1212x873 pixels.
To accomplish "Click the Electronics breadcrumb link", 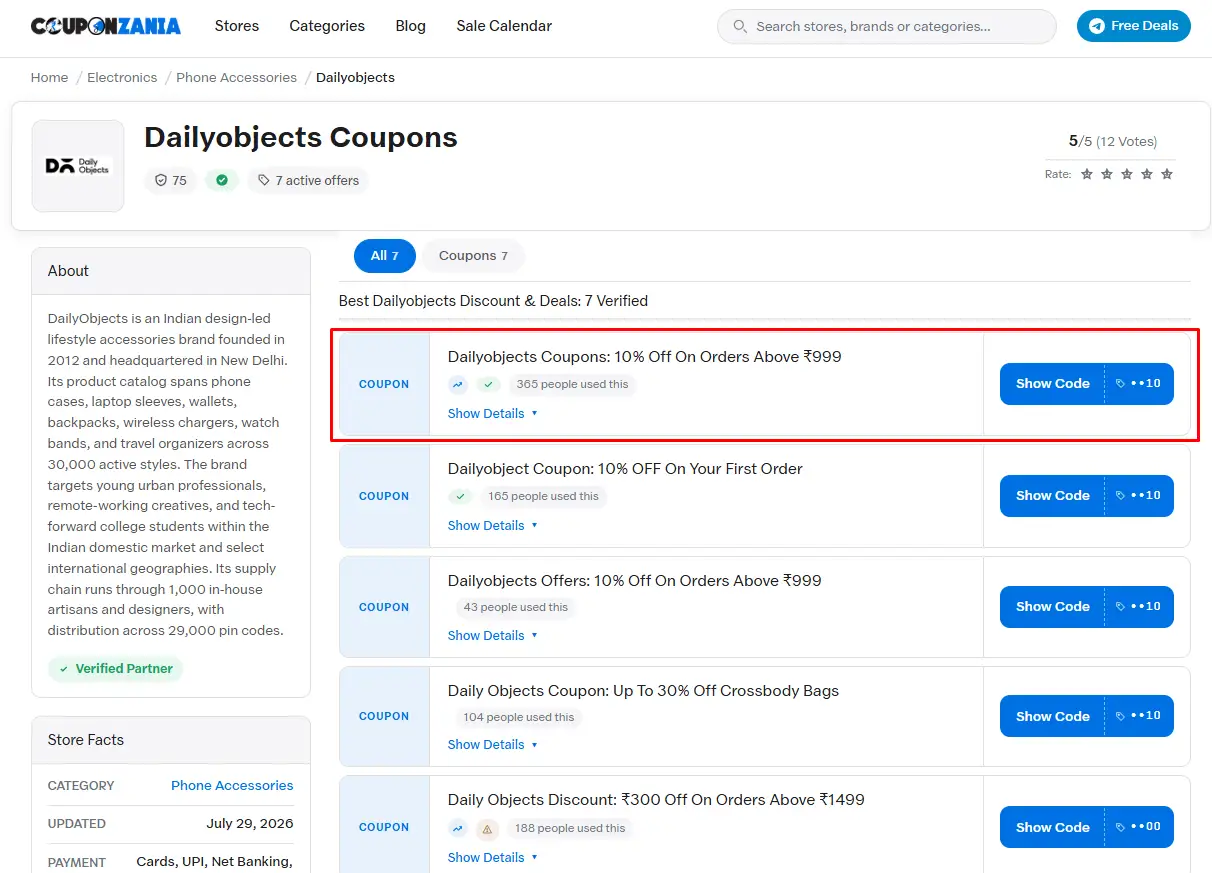I will (122, 78).
